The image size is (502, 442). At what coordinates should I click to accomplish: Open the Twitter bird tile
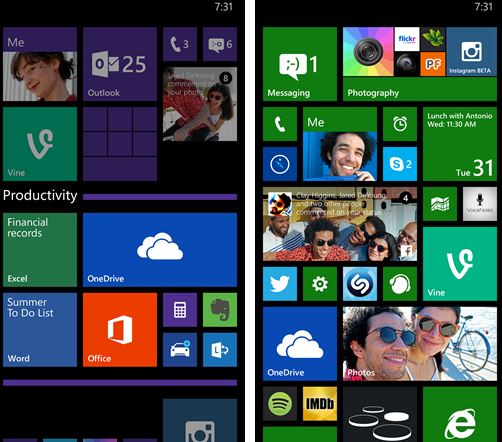280,284
